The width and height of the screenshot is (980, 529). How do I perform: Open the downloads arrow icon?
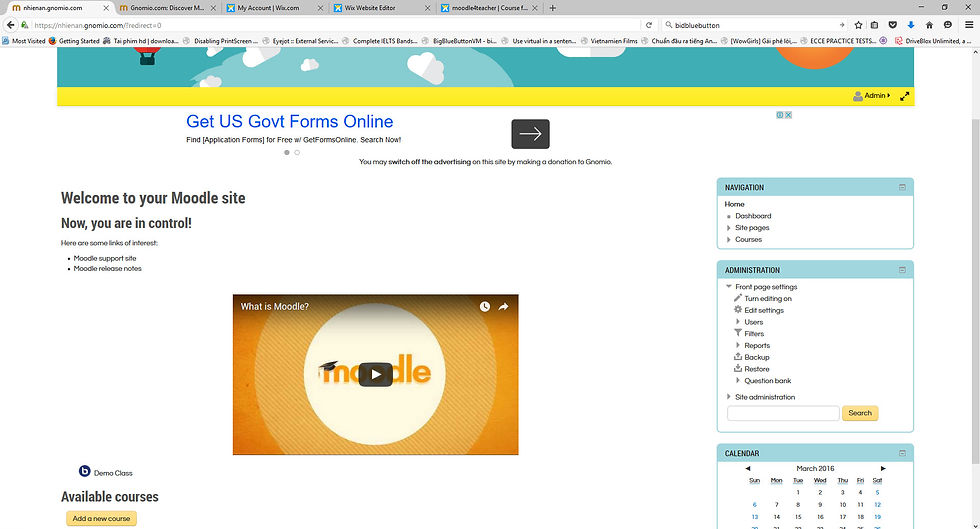(x=911, y=25)
